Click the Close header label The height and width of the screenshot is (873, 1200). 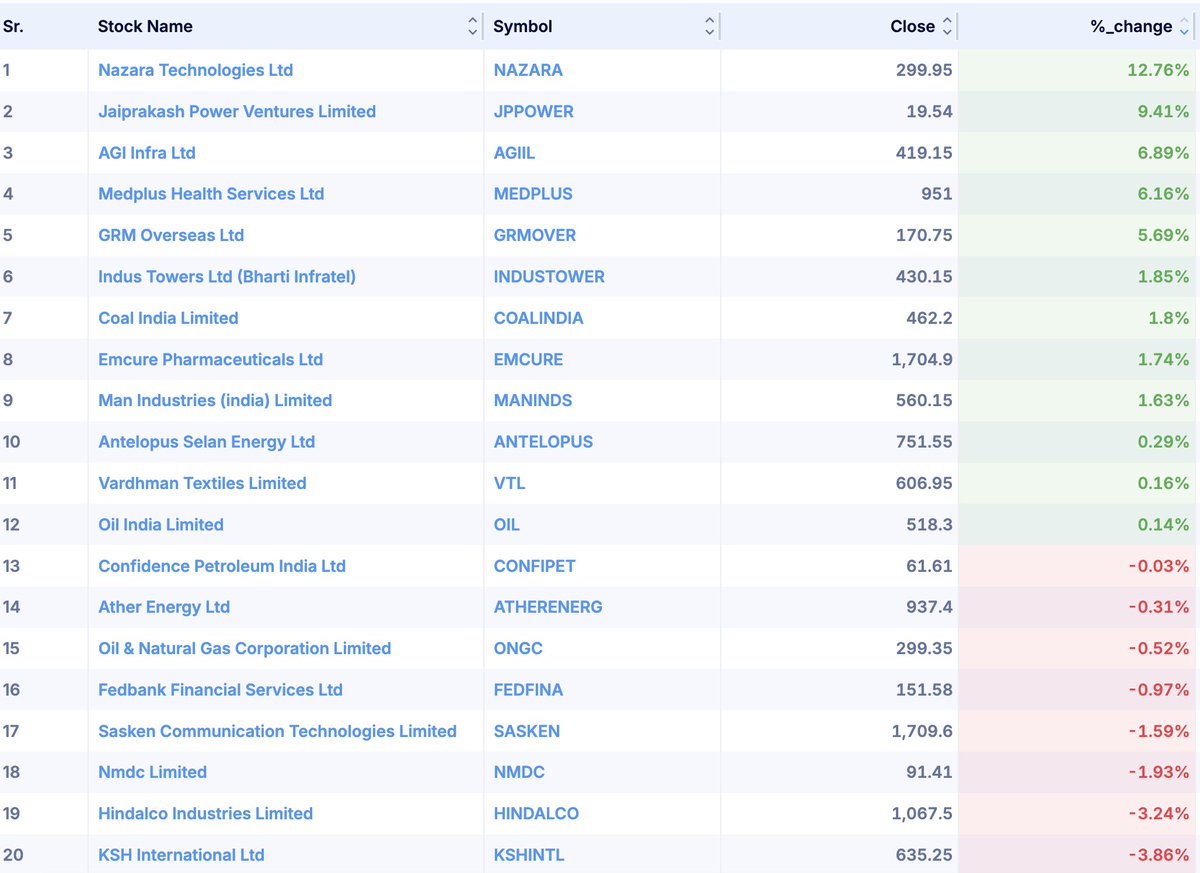point(913,27)
